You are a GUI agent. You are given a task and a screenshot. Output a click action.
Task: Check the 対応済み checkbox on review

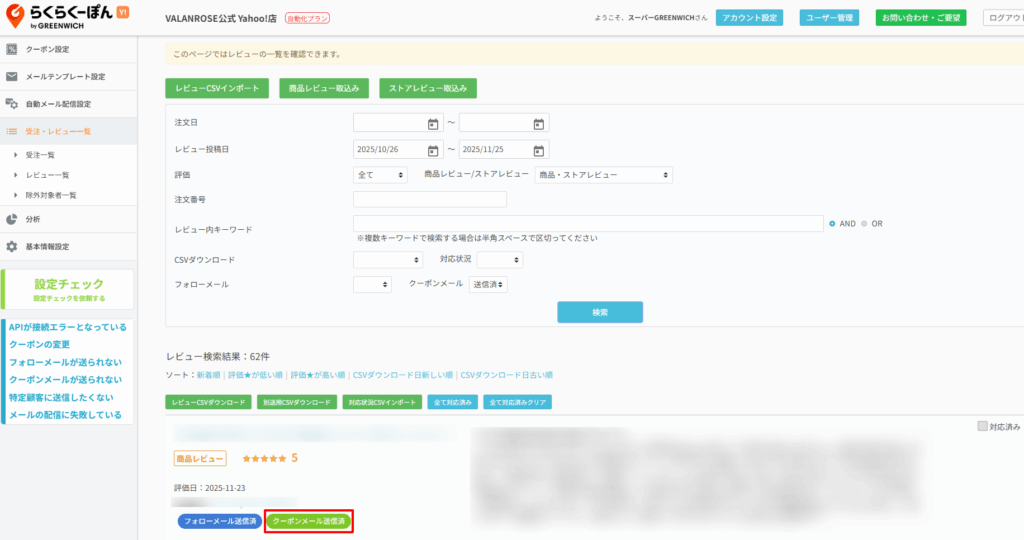[982, 426]
